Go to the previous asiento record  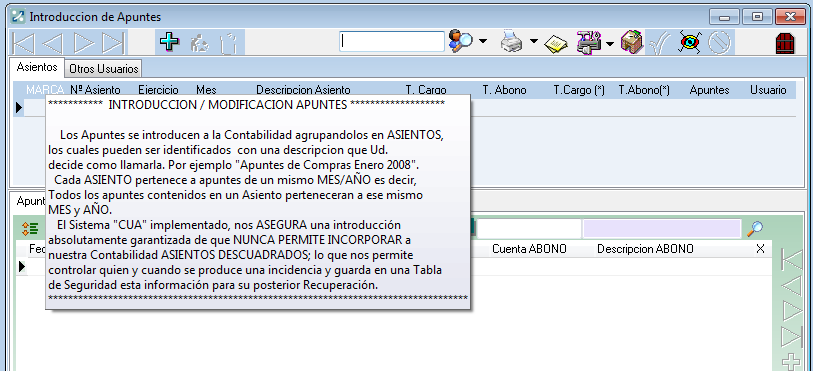click(52, 42)
